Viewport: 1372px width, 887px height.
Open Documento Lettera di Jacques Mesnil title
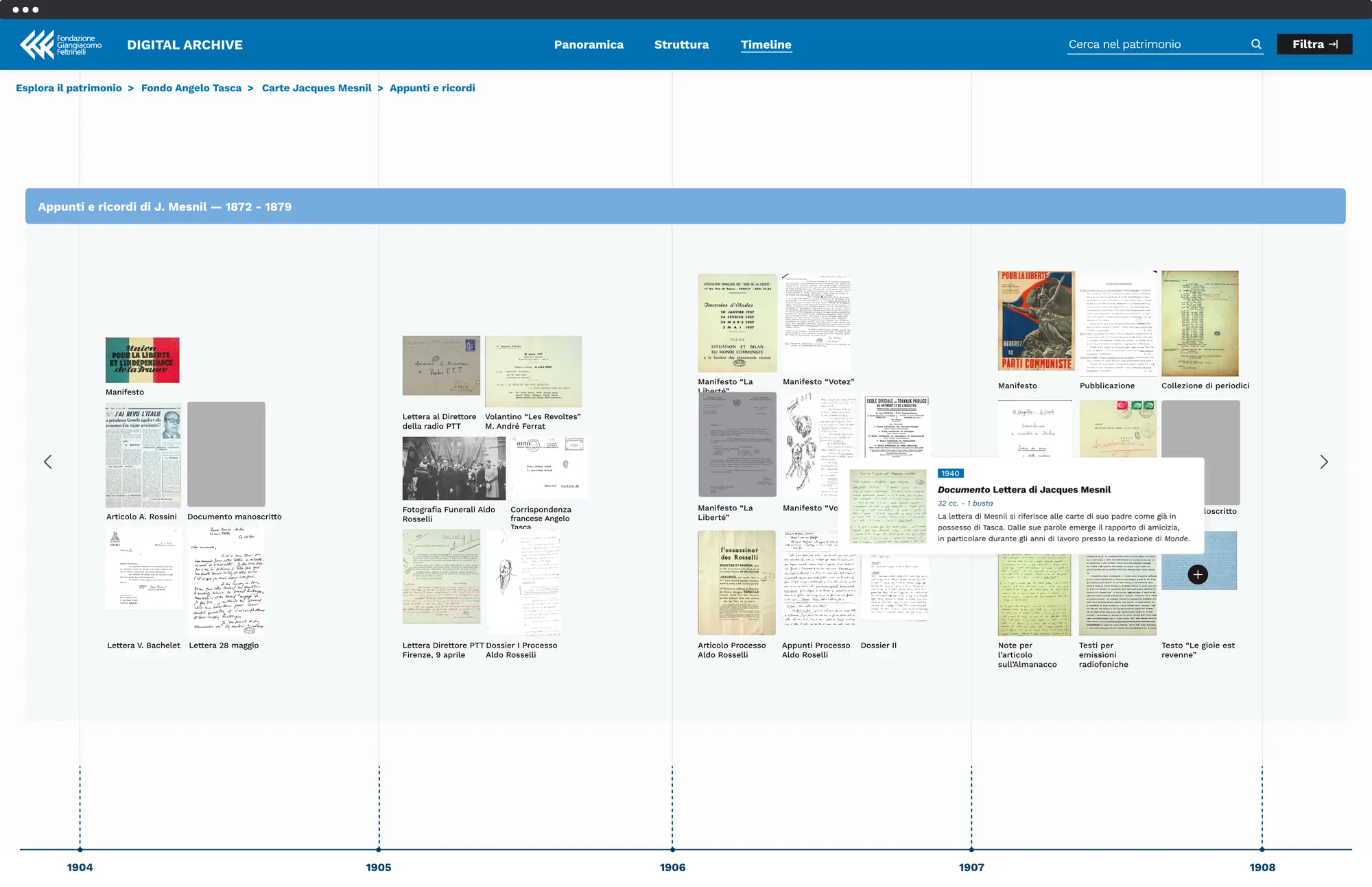coord(1024,490)
